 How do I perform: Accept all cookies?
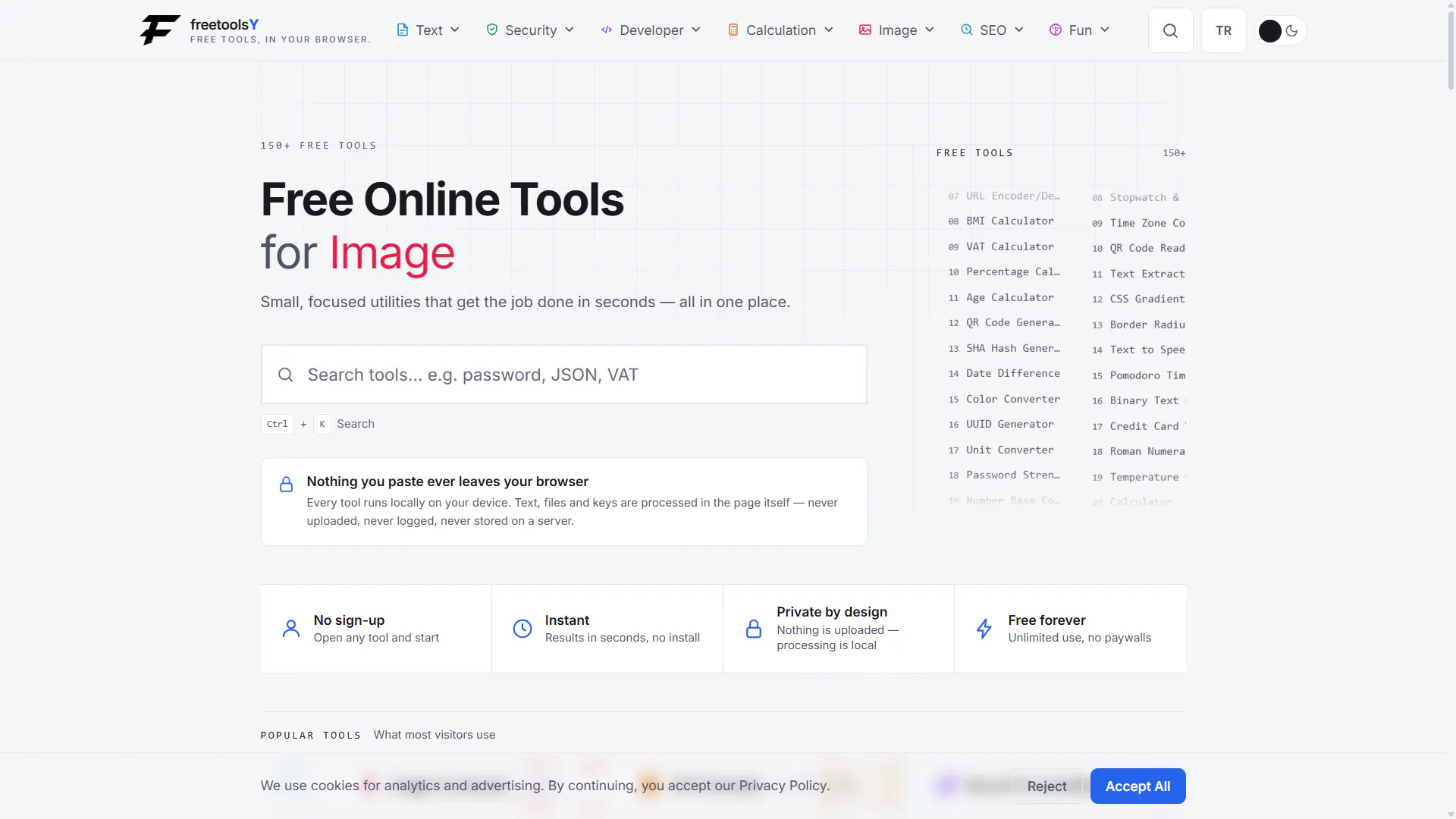(x=1137, y=786)
